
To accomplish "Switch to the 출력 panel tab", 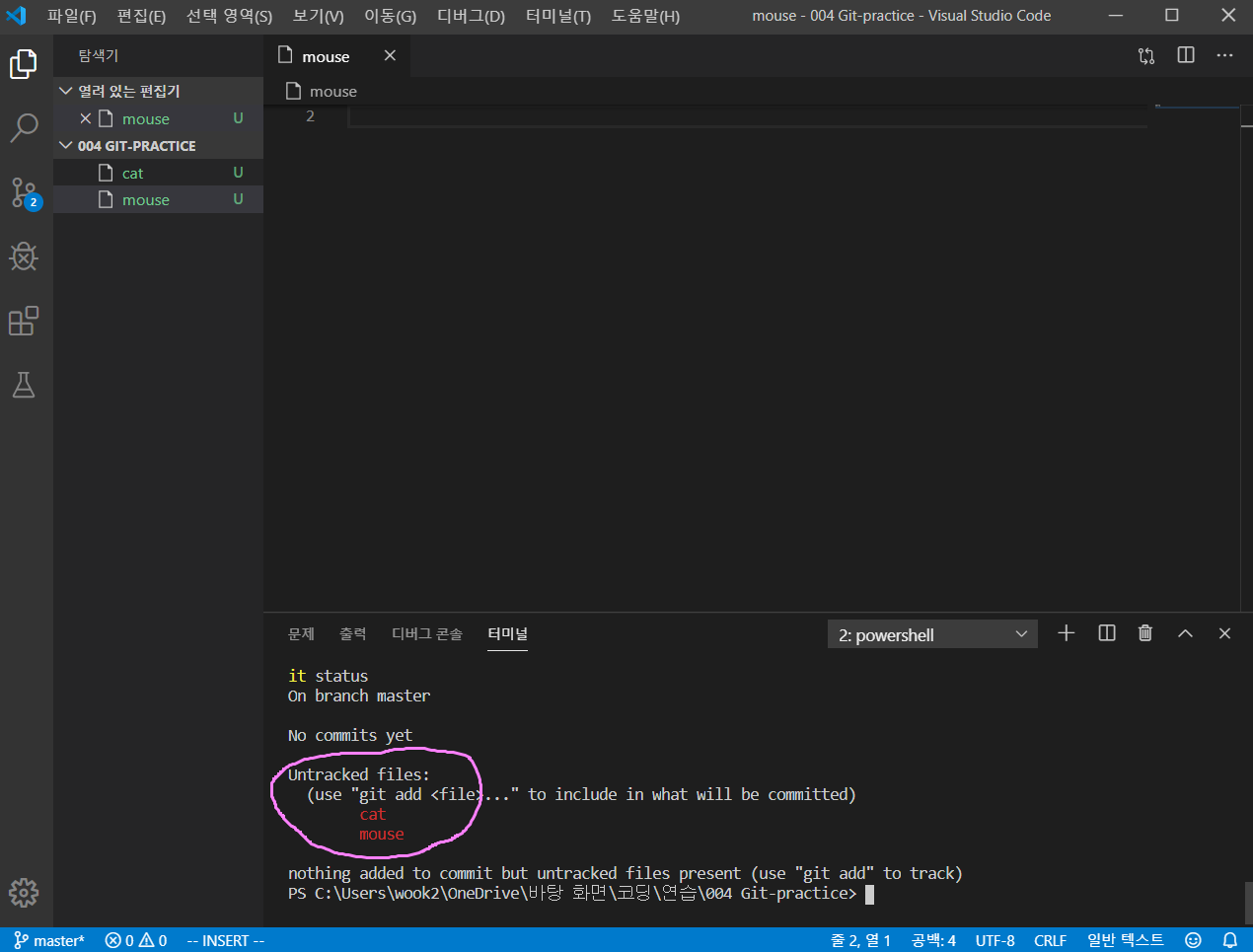I will coord(352,633).
